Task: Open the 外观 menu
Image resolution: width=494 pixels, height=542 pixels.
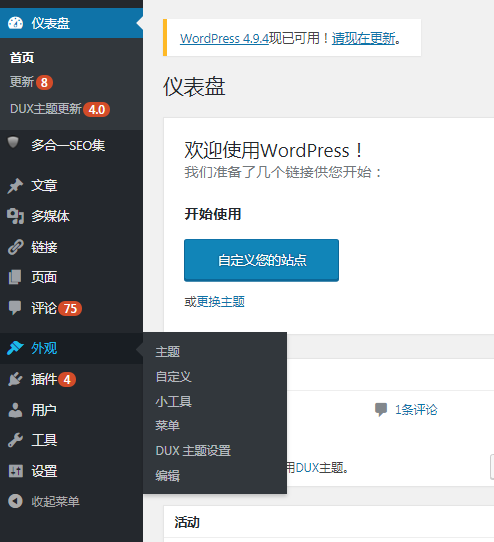Action: click(x=71, y=348)
